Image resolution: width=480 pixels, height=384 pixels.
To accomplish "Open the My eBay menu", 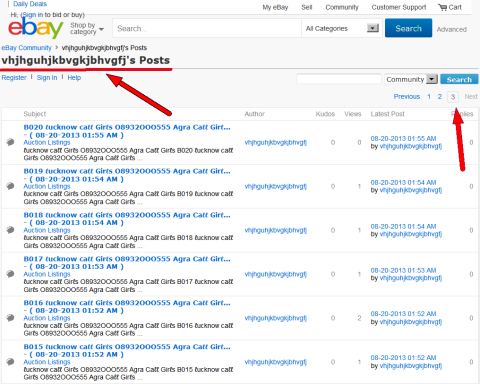I will click(x=275, y=7).
